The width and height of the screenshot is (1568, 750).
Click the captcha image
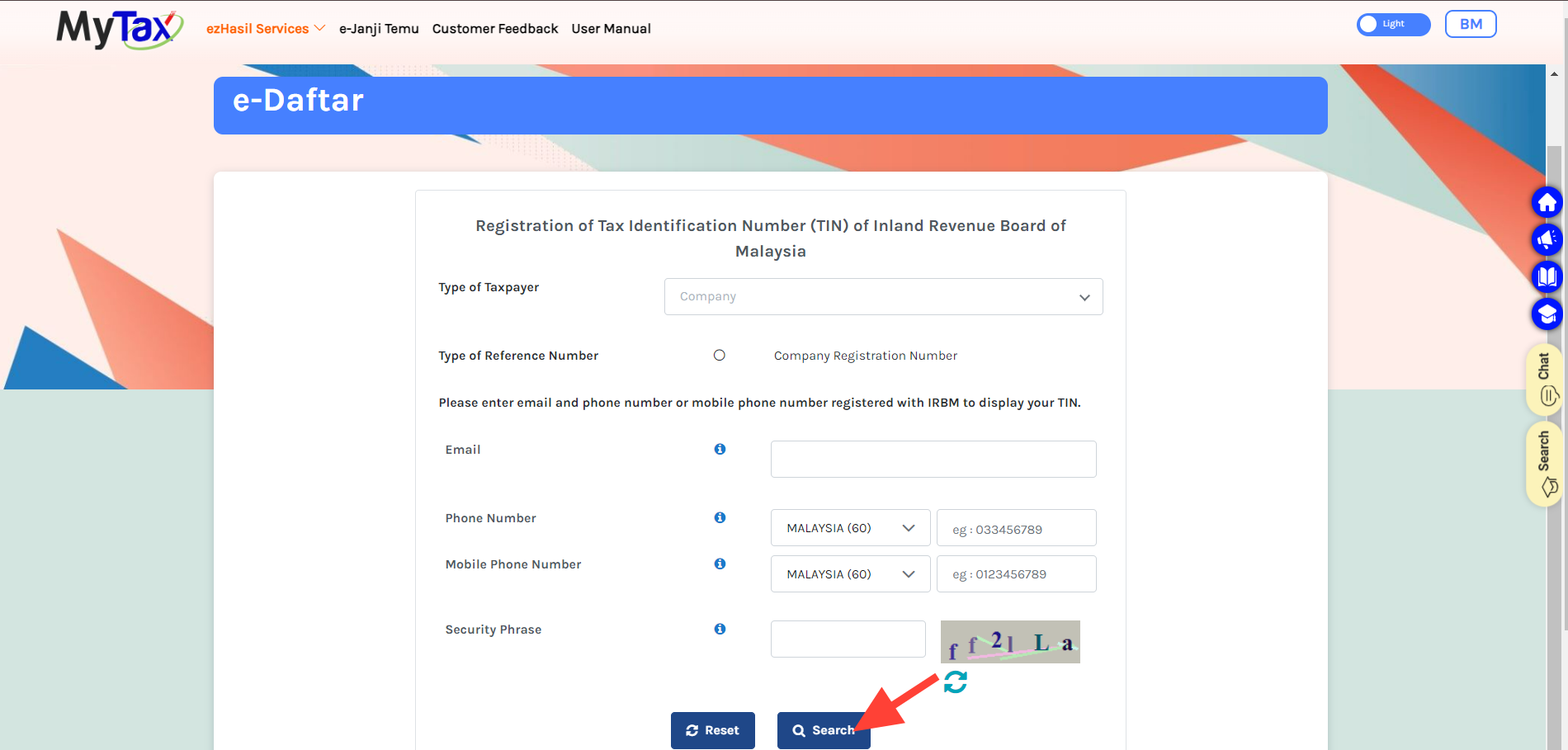click(x=1010, y=642)
